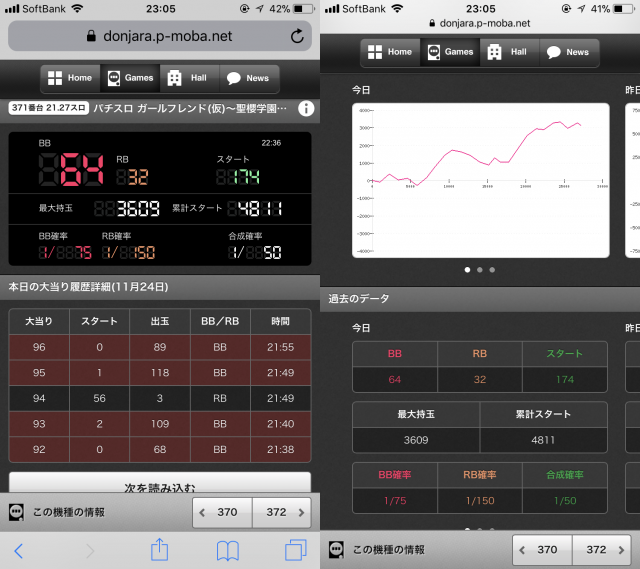Go to previous machine 370 in left screen
The width and height of the screenshot is (640, 569).
point(222,512)
